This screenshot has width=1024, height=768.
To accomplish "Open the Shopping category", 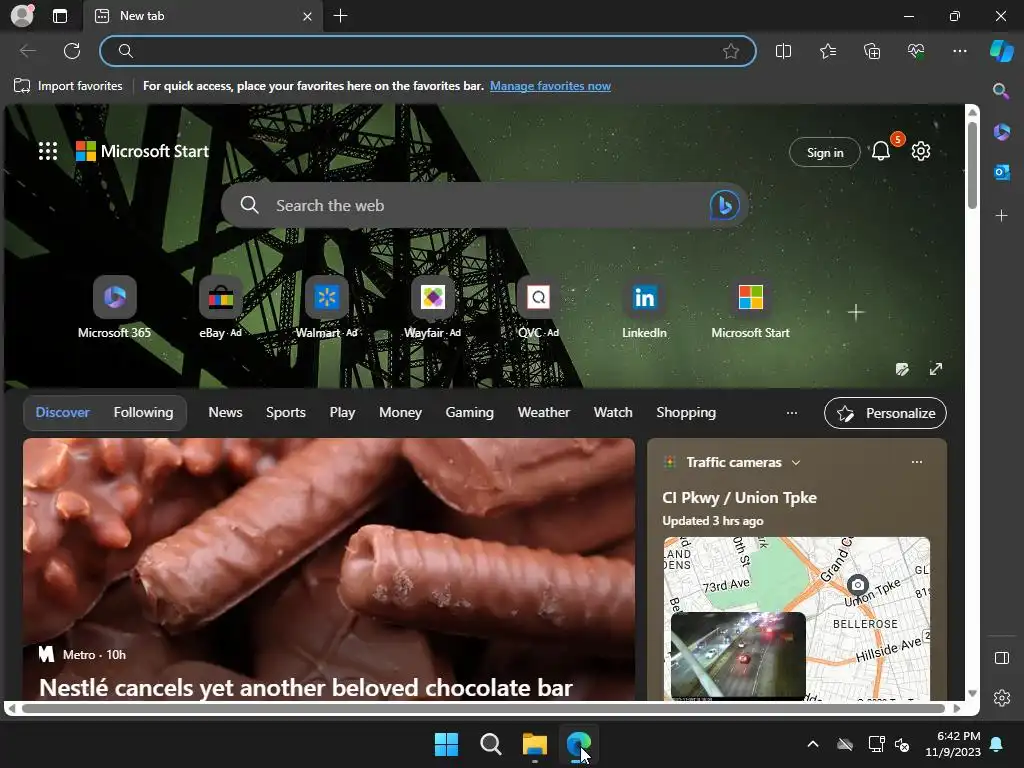I will click(x=686, y=412).
